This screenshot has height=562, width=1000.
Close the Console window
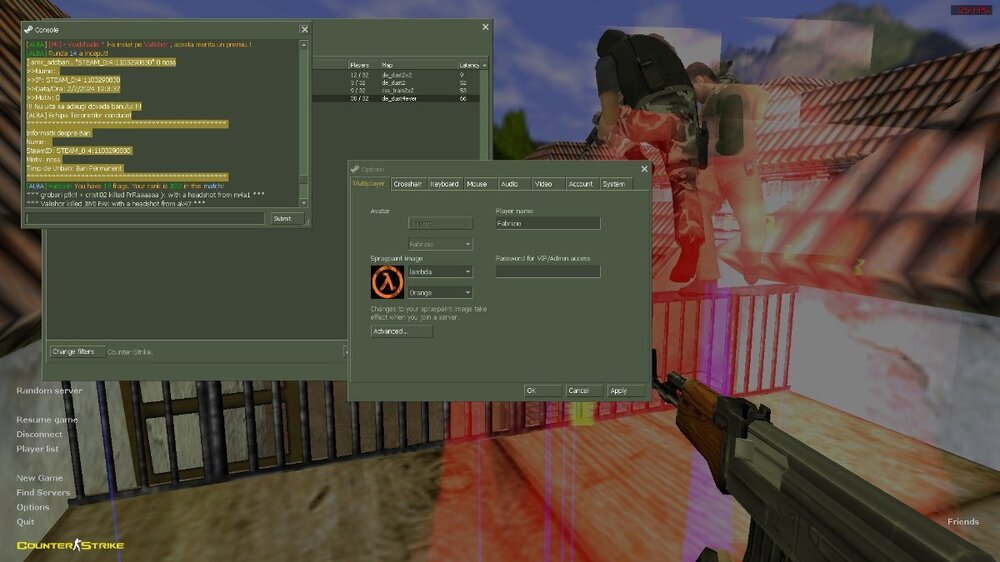[304, 30]
